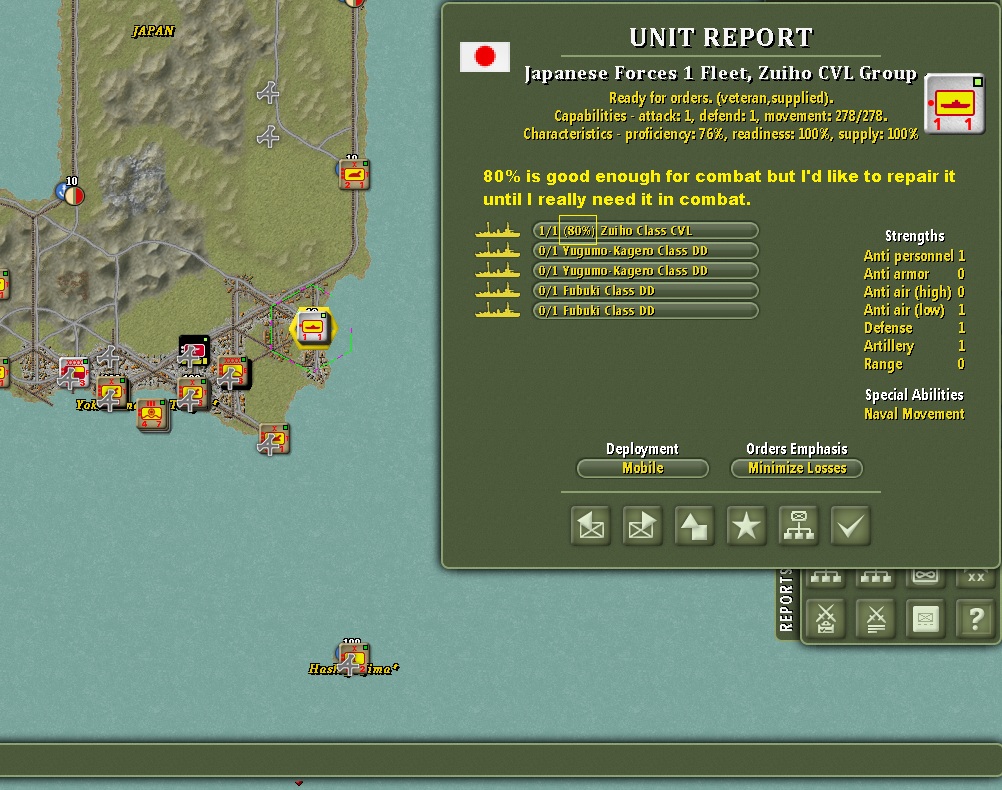Click the bottom status message bar
1002x790 pixels.
[x=501, y=760]
